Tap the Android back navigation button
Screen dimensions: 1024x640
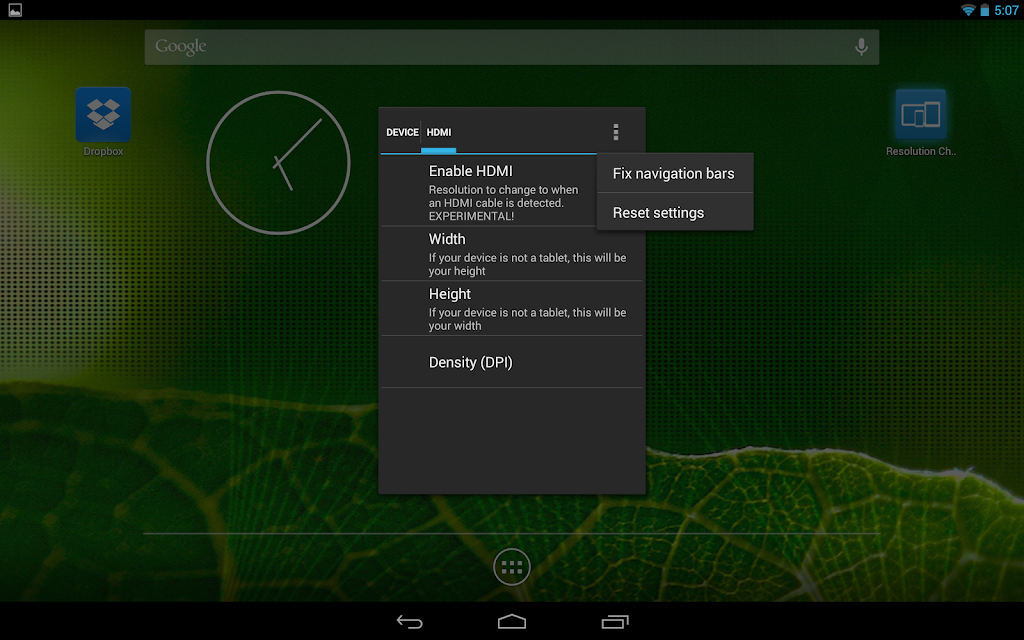coord(409,622)
